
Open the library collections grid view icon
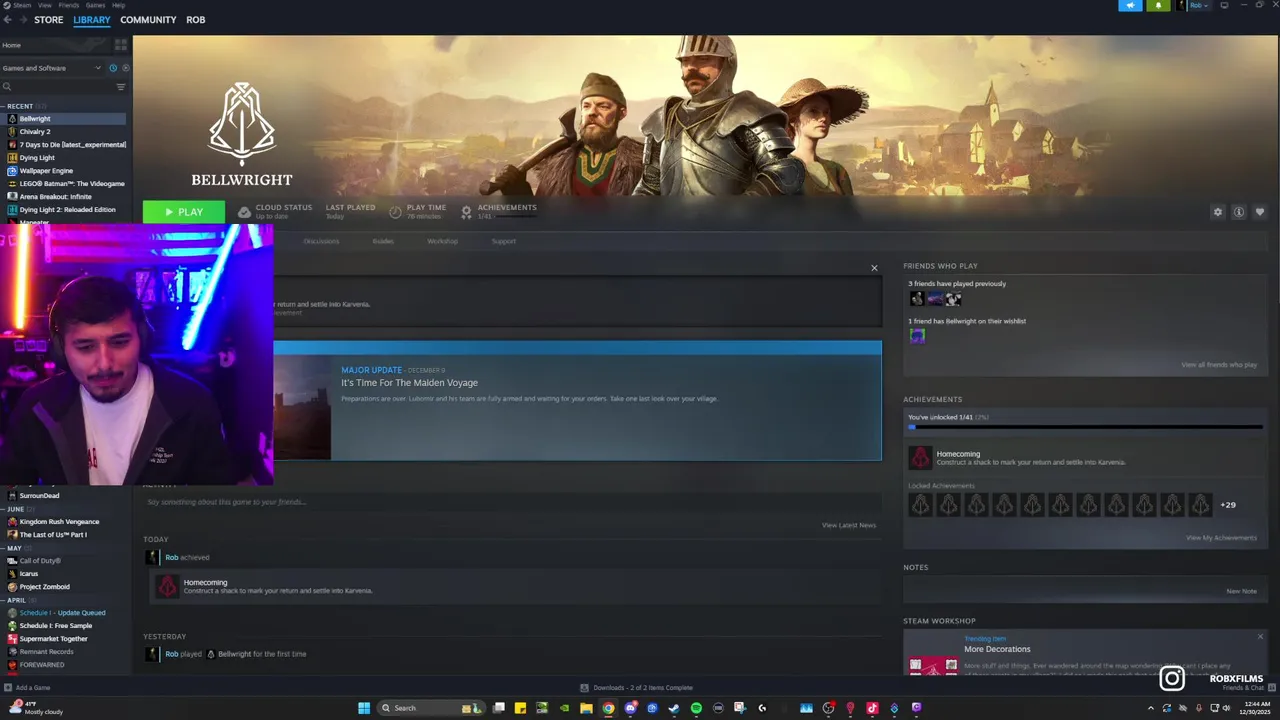click(x=121, y=45)
